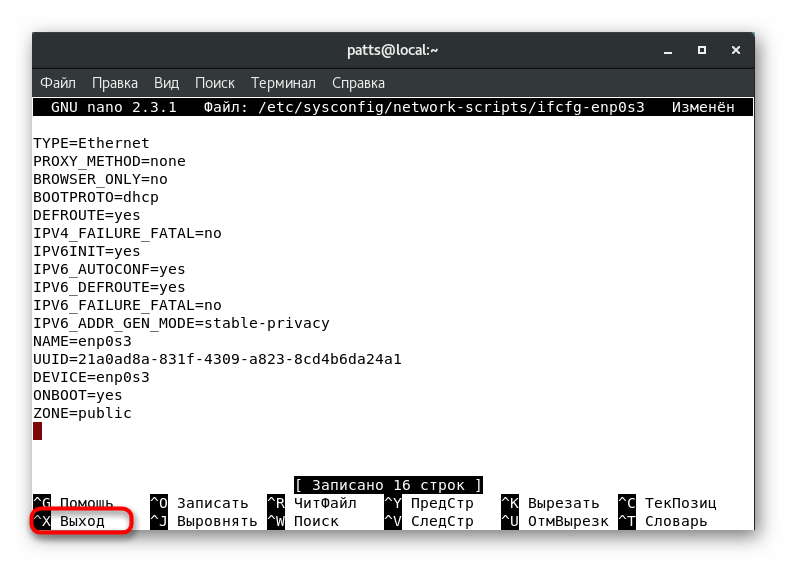
Task: Click the IPV6_ADDR_GEN_MODE=stable-privacy line
Action: 181,324
